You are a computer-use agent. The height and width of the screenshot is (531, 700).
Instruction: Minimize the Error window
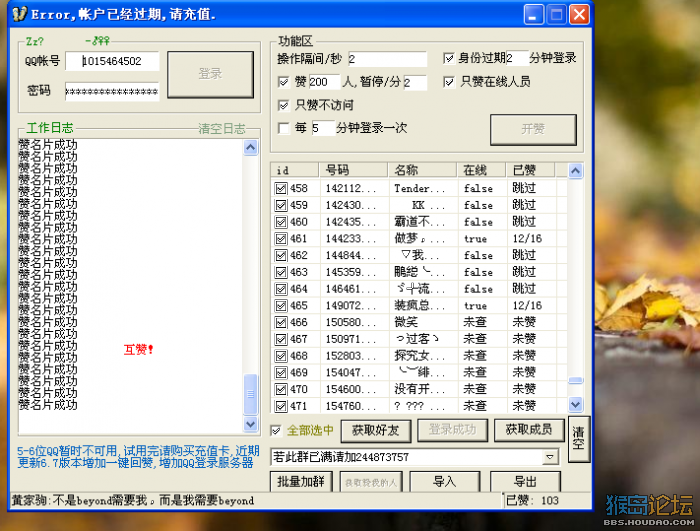(x=533, y=15)
